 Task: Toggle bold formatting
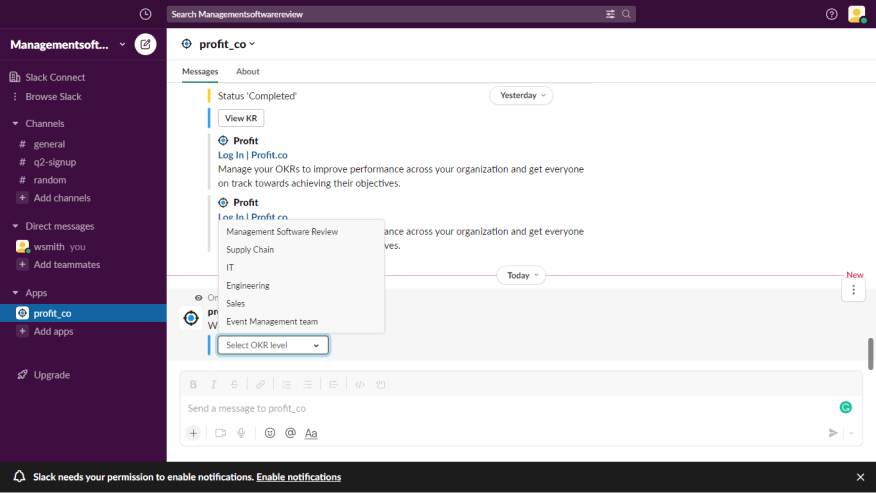193,385
